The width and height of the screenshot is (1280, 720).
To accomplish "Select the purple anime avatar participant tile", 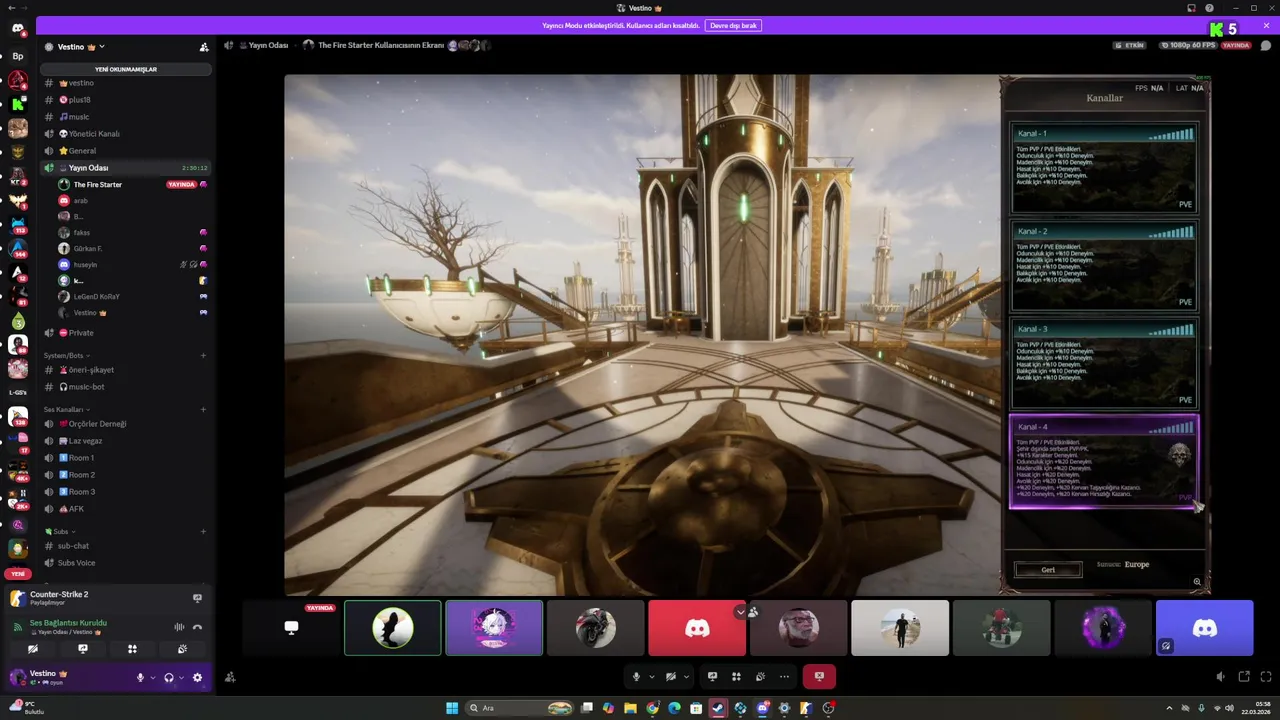I will coord(494,628).
